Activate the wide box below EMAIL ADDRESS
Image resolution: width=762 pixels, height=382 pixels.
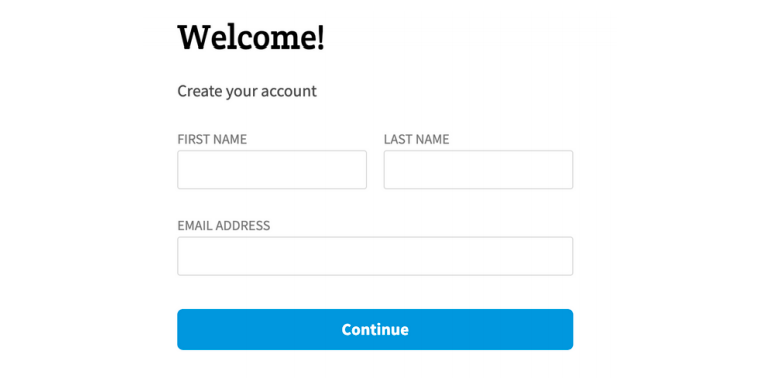tap(375, 256)
